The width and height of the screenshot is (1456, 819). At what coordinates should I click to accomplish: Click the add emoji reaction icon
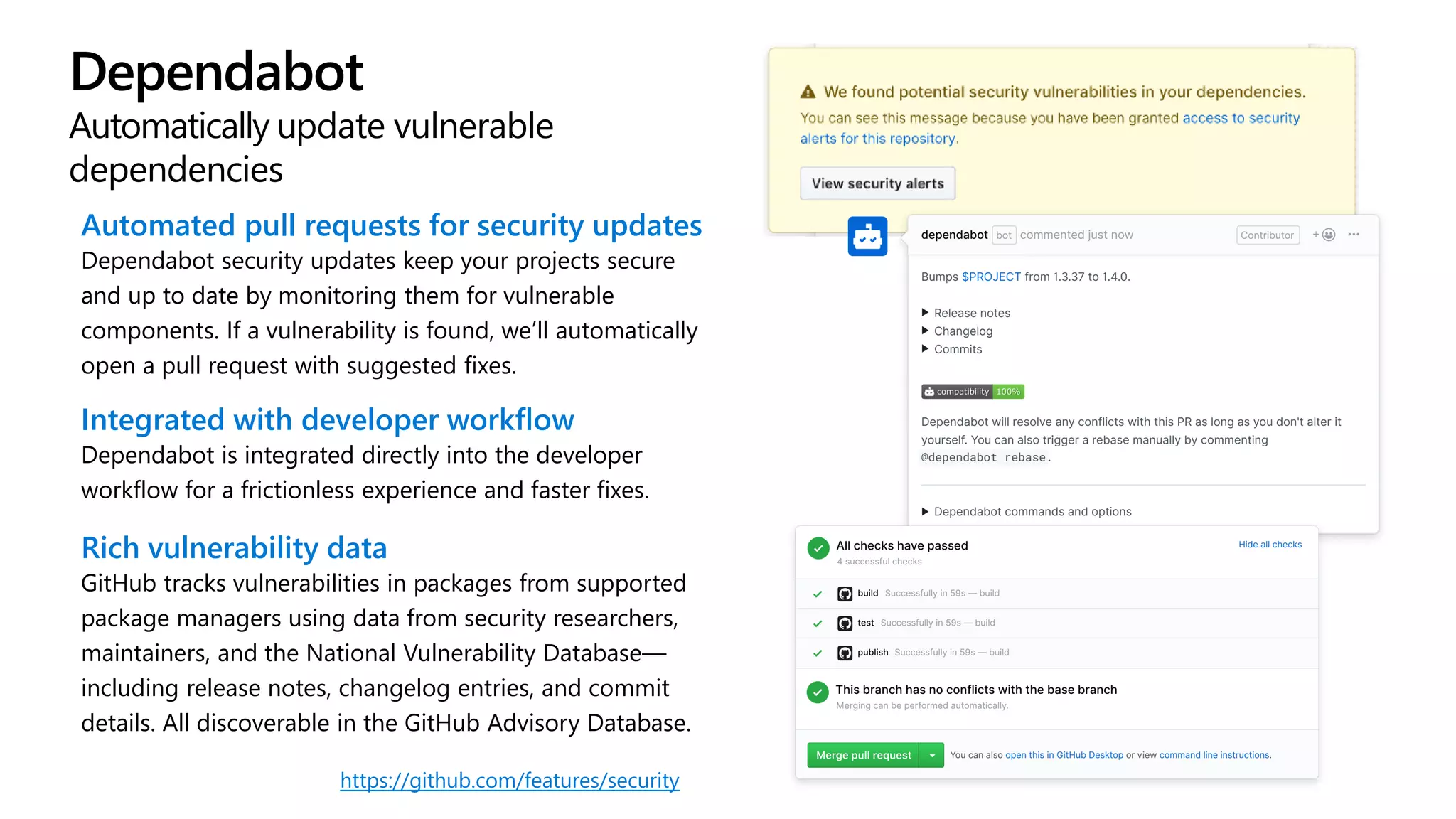(x=1324, y=235)
